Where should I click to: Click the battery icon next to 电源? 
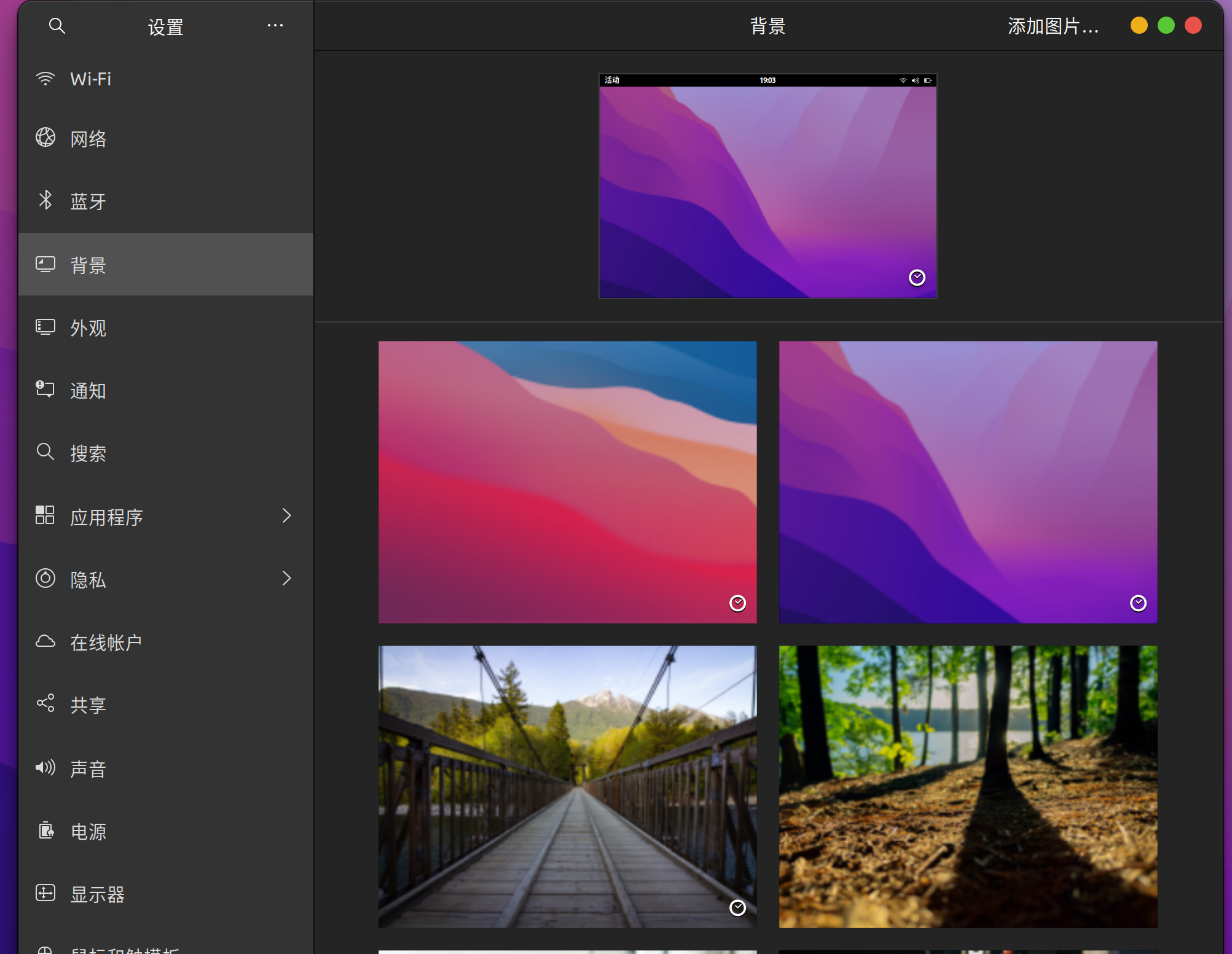click(45, 831)
